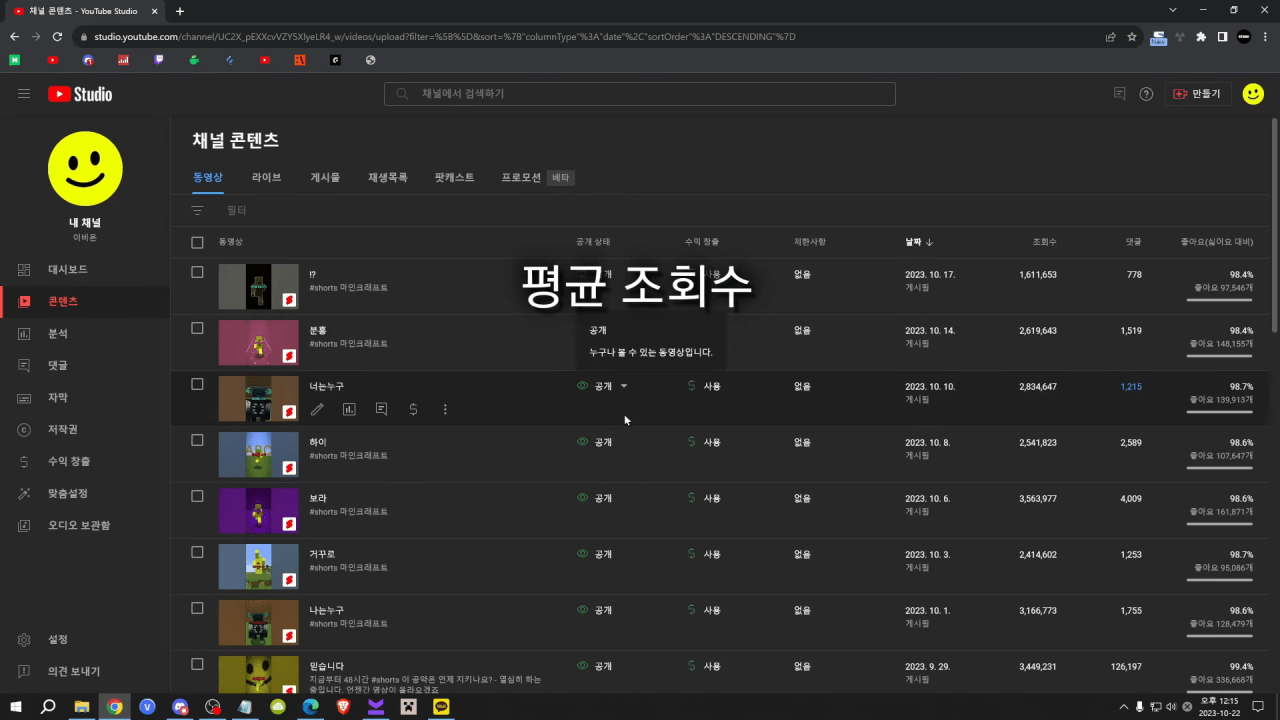Switch to the 재생목록 tab

[x=388, y=177]
